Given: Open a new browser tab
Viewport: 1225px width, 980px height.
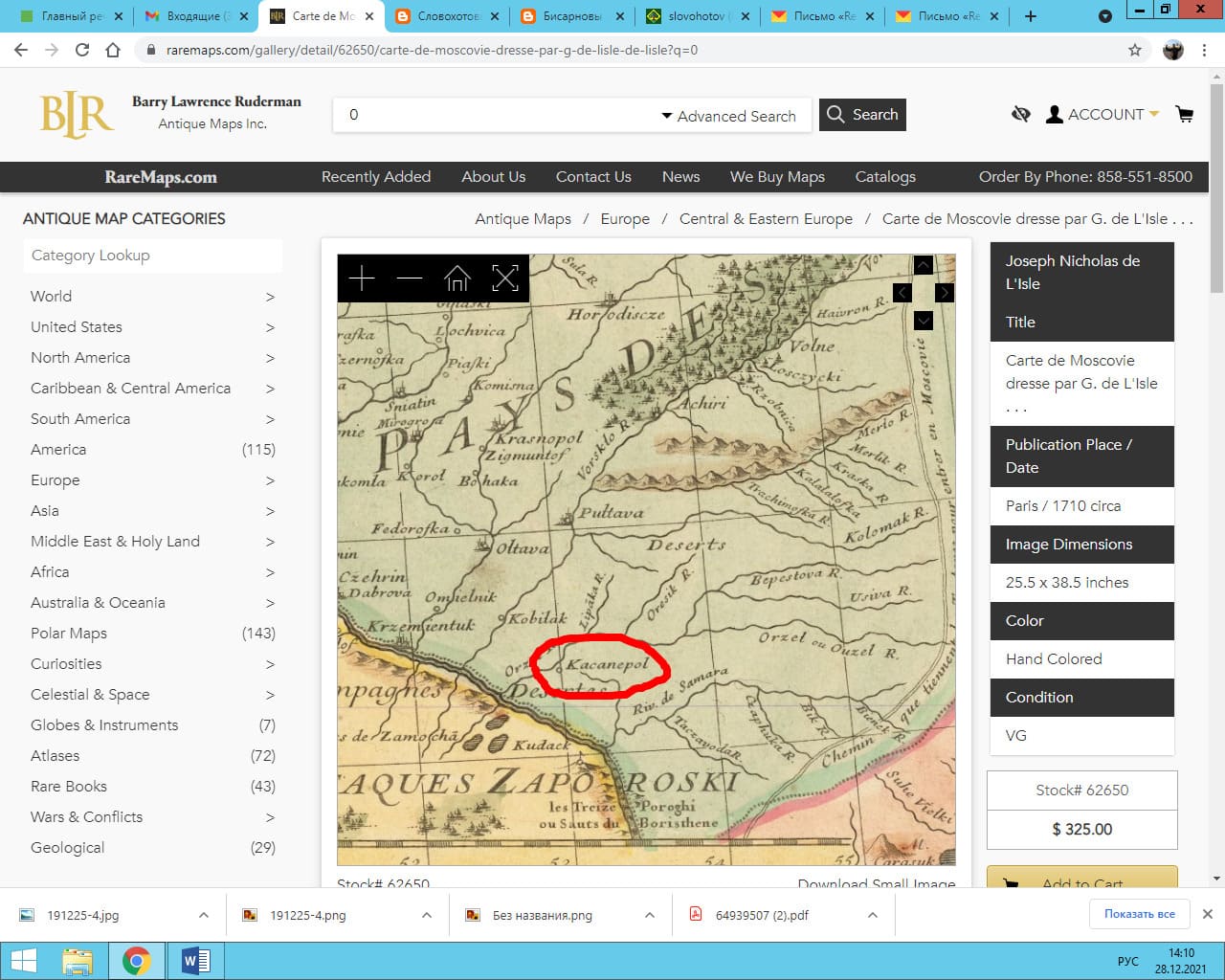Looking at the screenshot, I should tap(1031, 16).
